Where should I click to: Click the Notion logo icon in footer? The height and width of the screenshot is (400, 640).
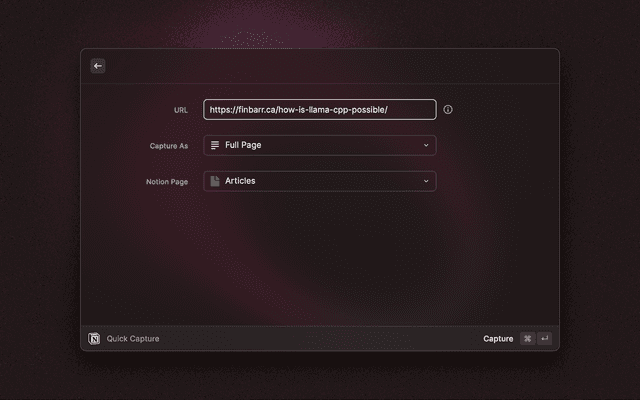coord(95,339)
